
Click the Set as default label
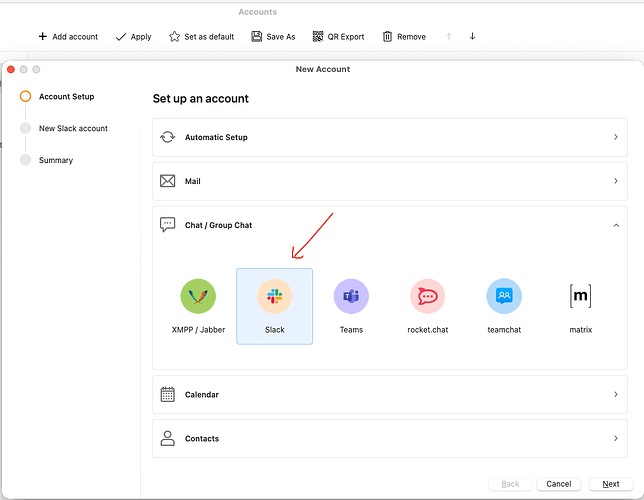click(x=209, y=37)
